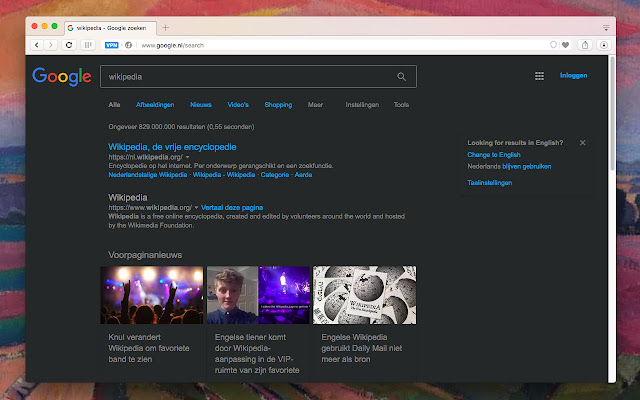Click the share icon in toolbar
Screen dimensions: 640x400
click(585, 45)
